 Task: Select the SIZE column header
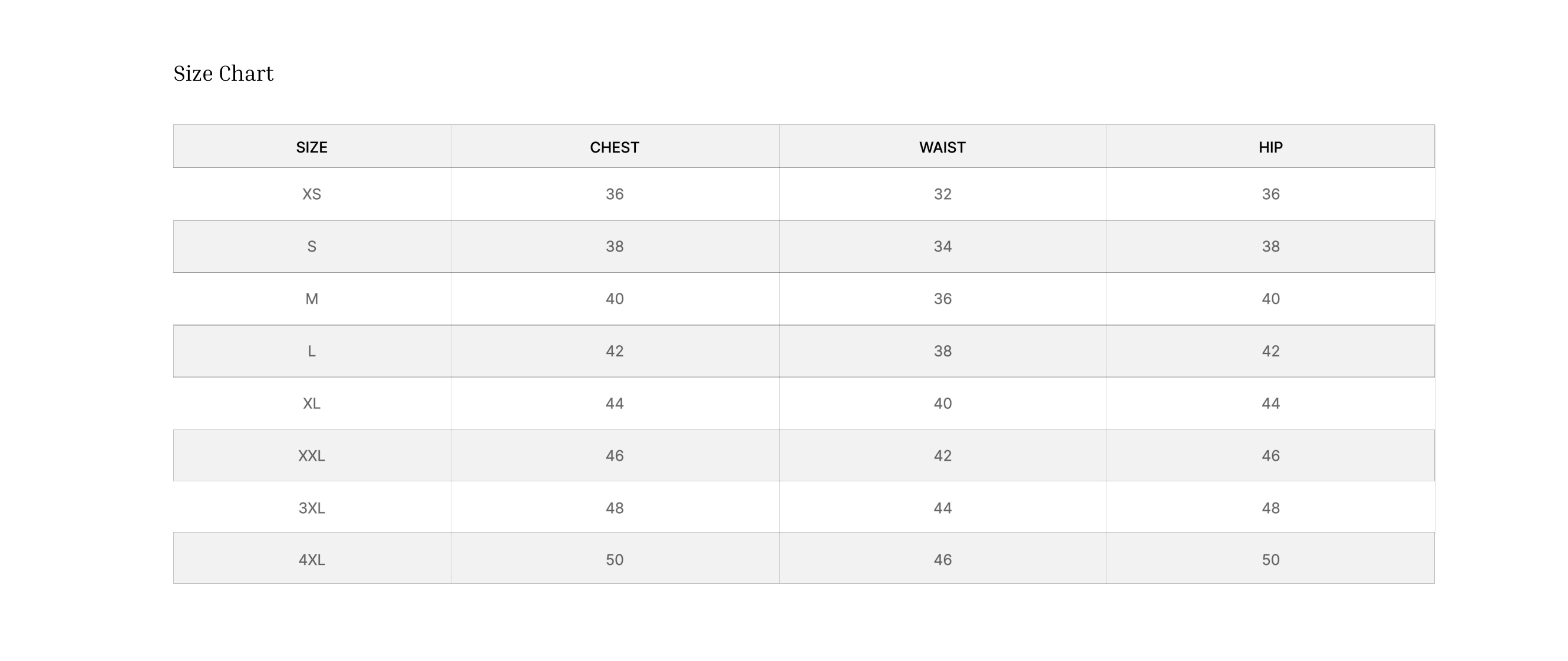(x=312, y=147)
